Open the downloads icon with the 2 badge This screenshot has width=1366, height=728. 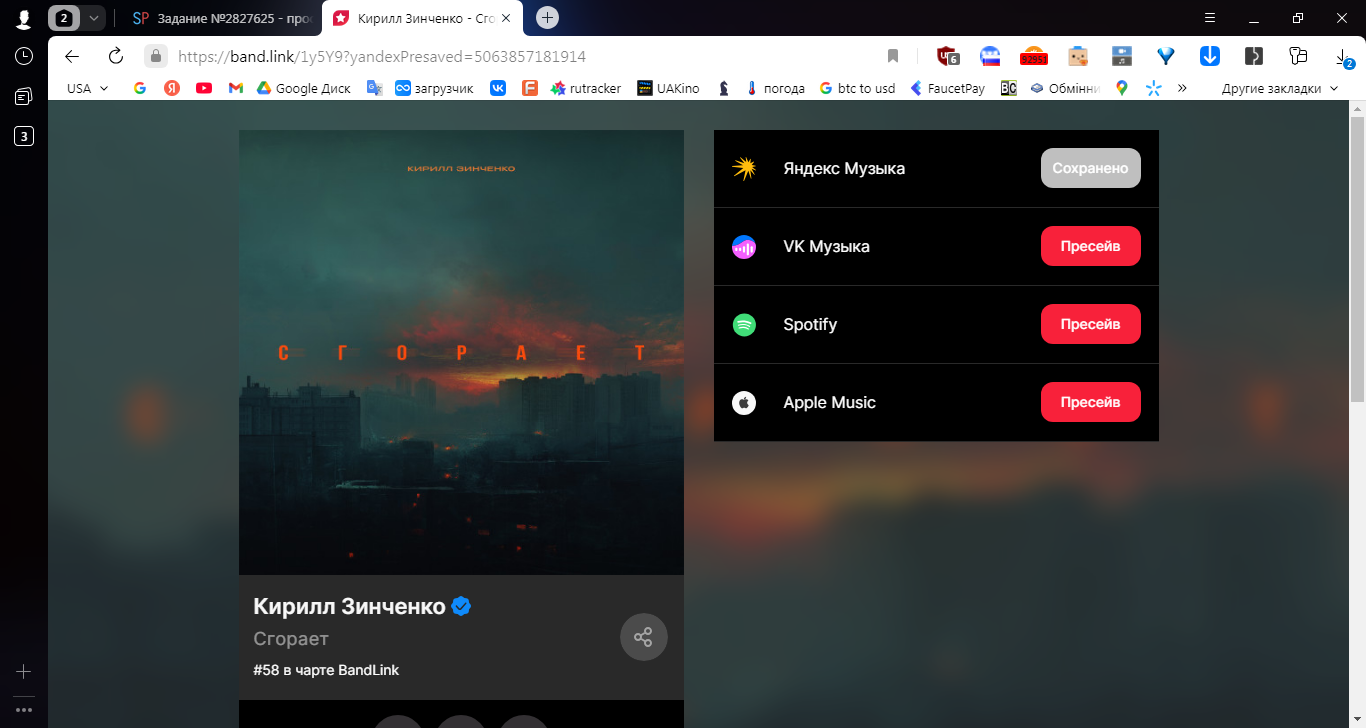[1345, 58]
